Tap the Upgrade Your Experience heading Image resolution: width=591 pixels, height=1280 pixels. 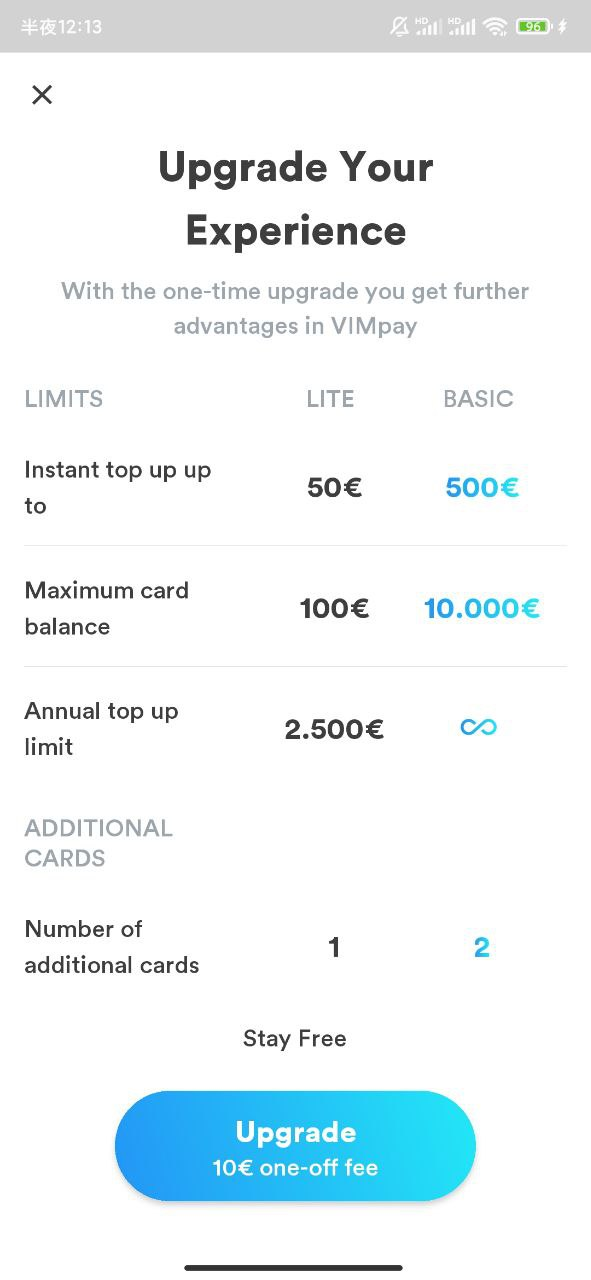pyautogui.click(x=296, y=198)
